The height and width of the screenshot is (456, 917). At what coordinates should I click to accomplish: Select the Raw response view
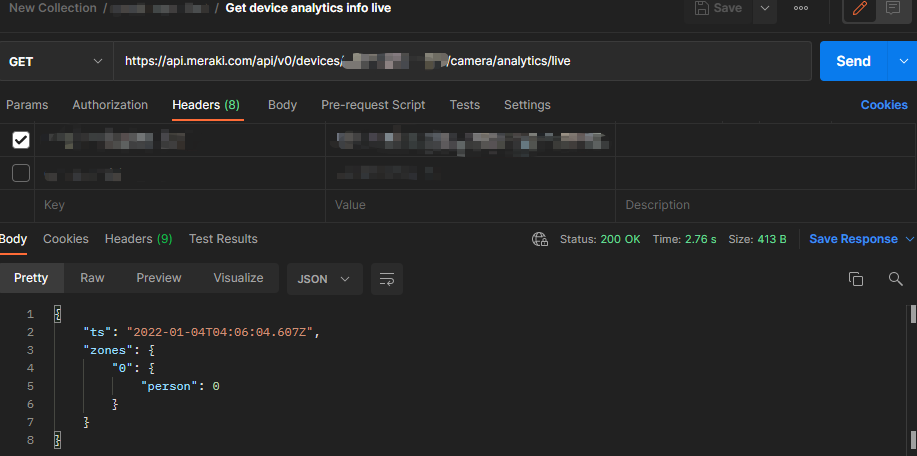(x=92, y=278)
